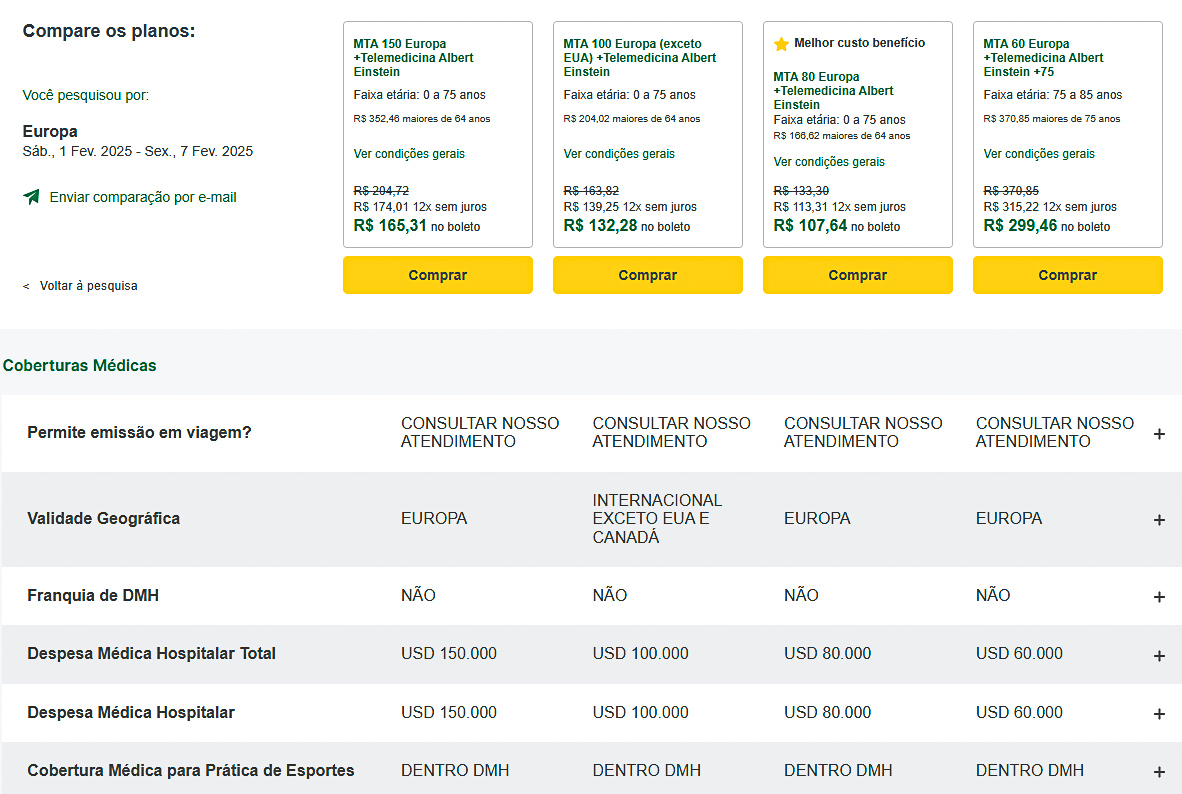Expand the Validade Geográfica row
This screenshot has height=794, width=1182.
(x=1159, y=520)
